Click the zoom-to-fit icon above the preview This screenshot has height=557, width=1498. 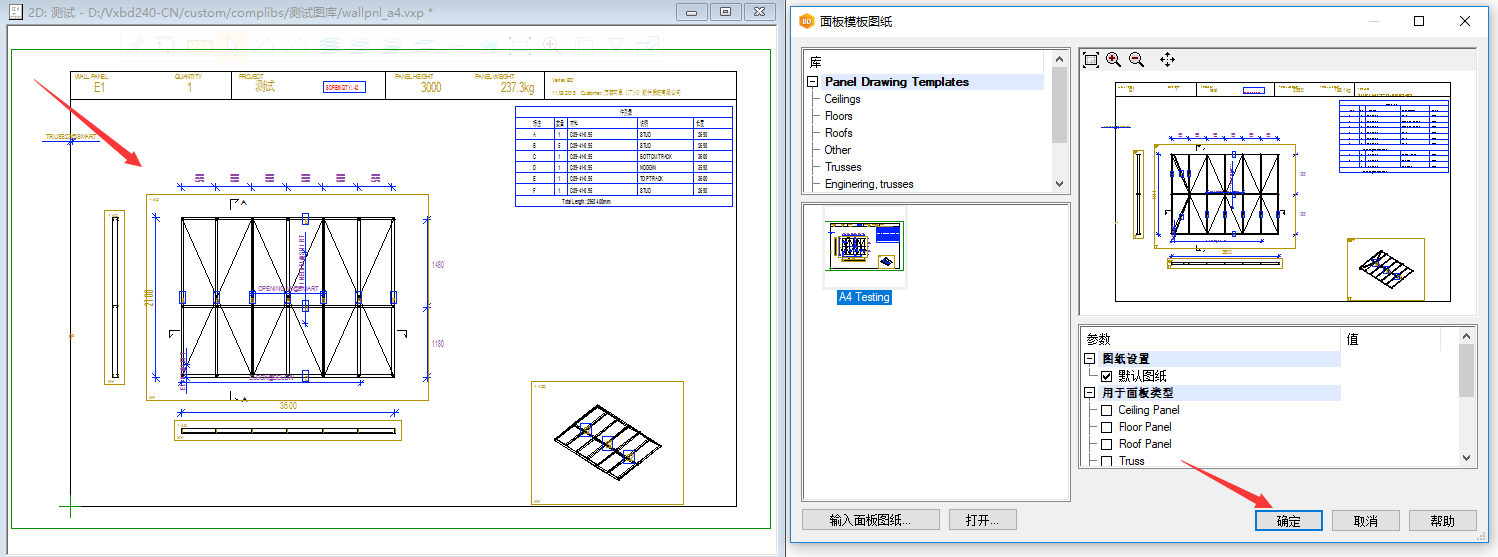pos(1091,60)
